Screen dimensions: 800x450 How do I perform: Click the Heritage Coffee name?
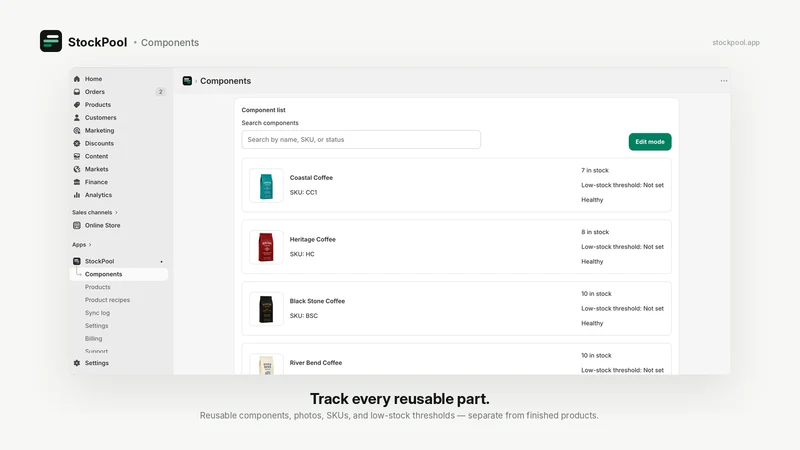(313, 239)
